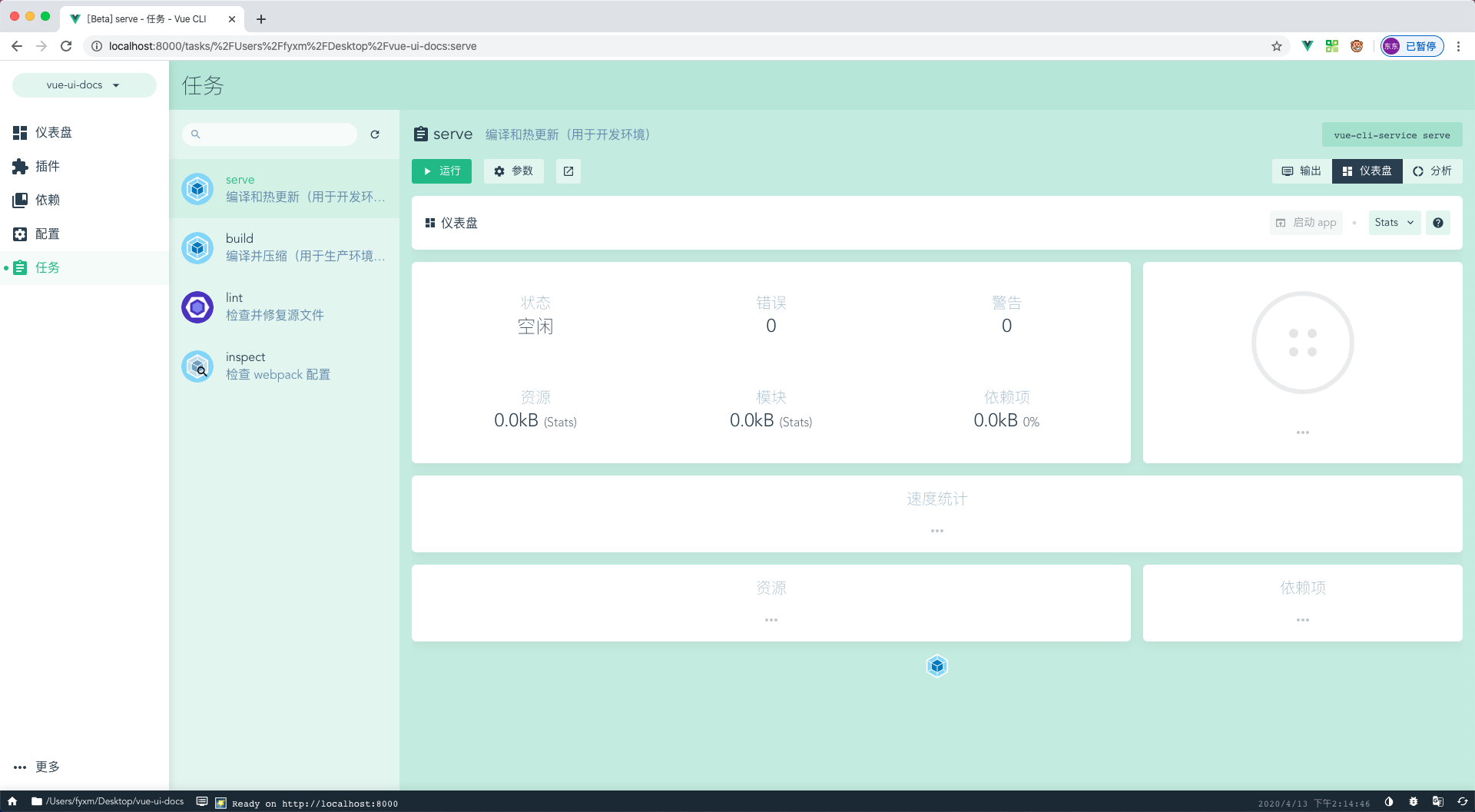Switch to 分析 analyzer tab

pyautogui.click(x=1433, y=171)
